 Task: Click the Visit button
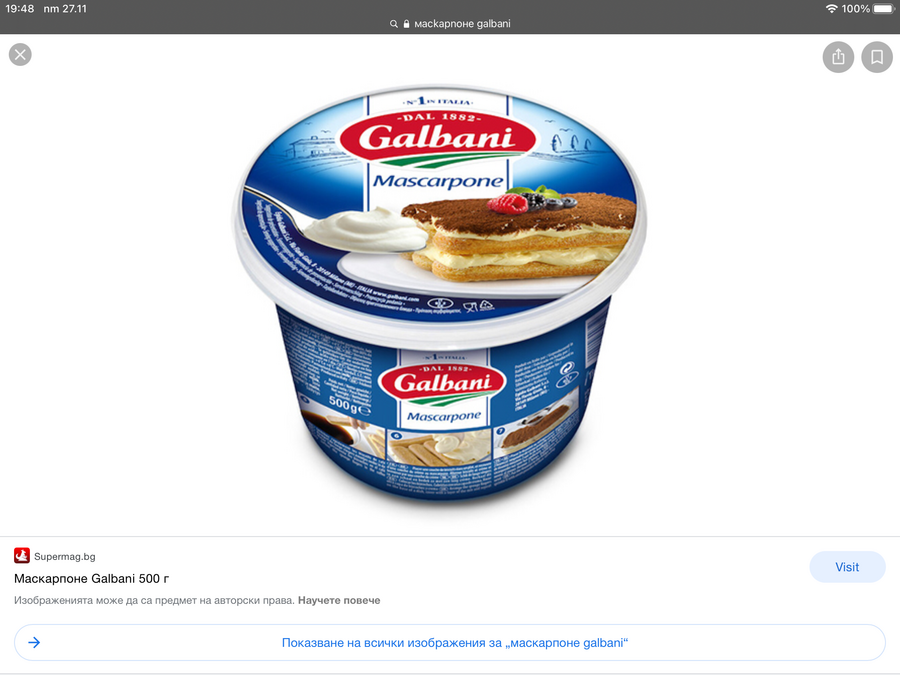(847, 567)
